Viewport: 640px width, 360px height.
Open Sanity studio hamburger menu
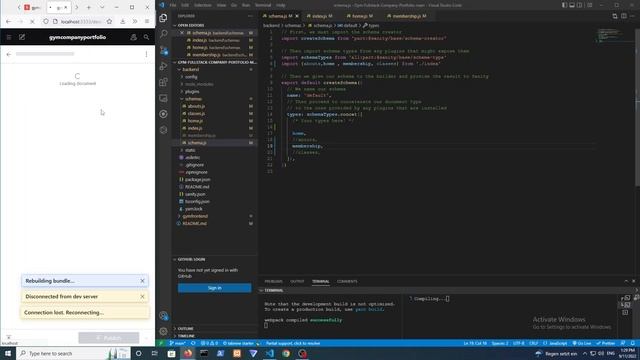tap(9, 37)
